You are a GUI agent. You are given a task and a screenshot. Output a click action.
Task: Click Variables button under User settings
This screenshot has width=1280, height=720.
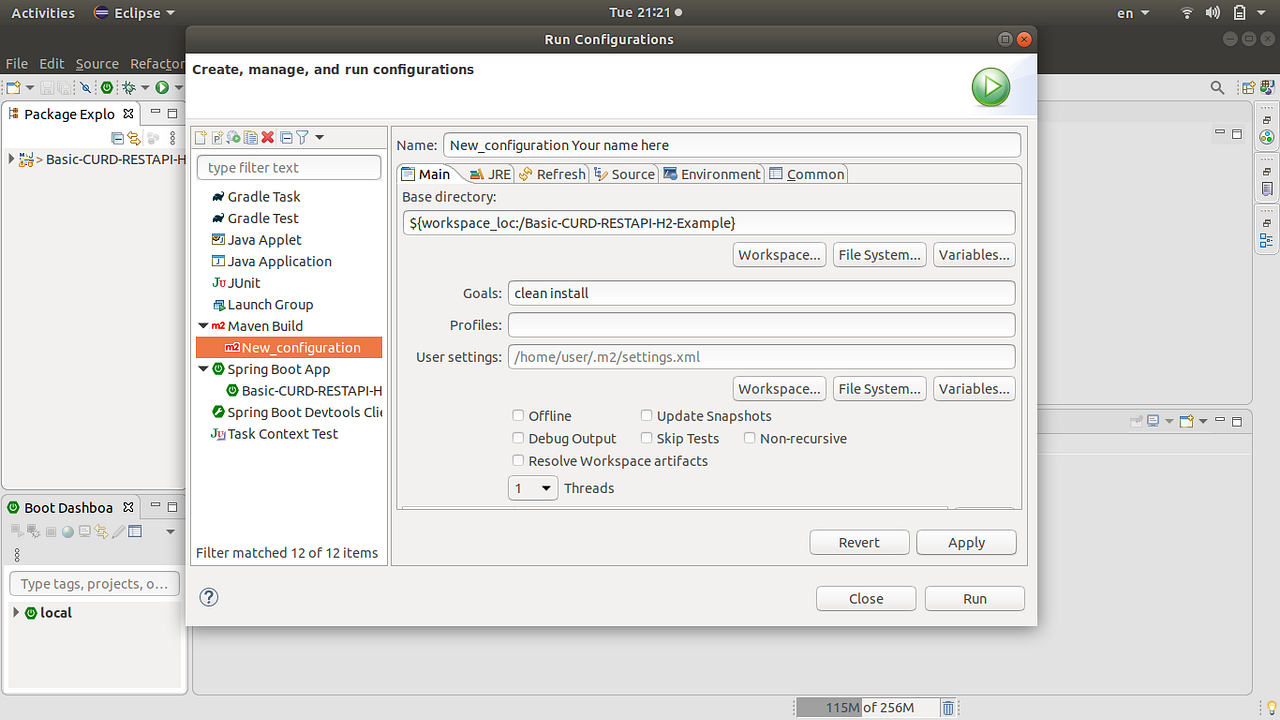(x=975, y=389)
